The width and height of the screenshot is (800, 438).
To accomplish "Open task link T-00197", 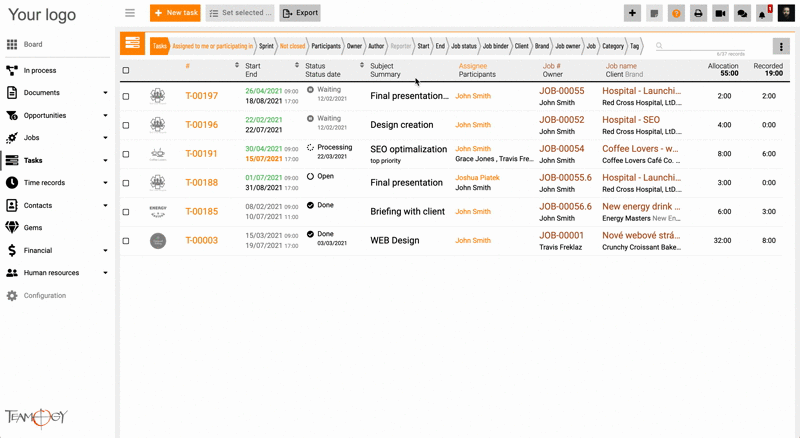I will pyautogui.click(x=202, y=96).
